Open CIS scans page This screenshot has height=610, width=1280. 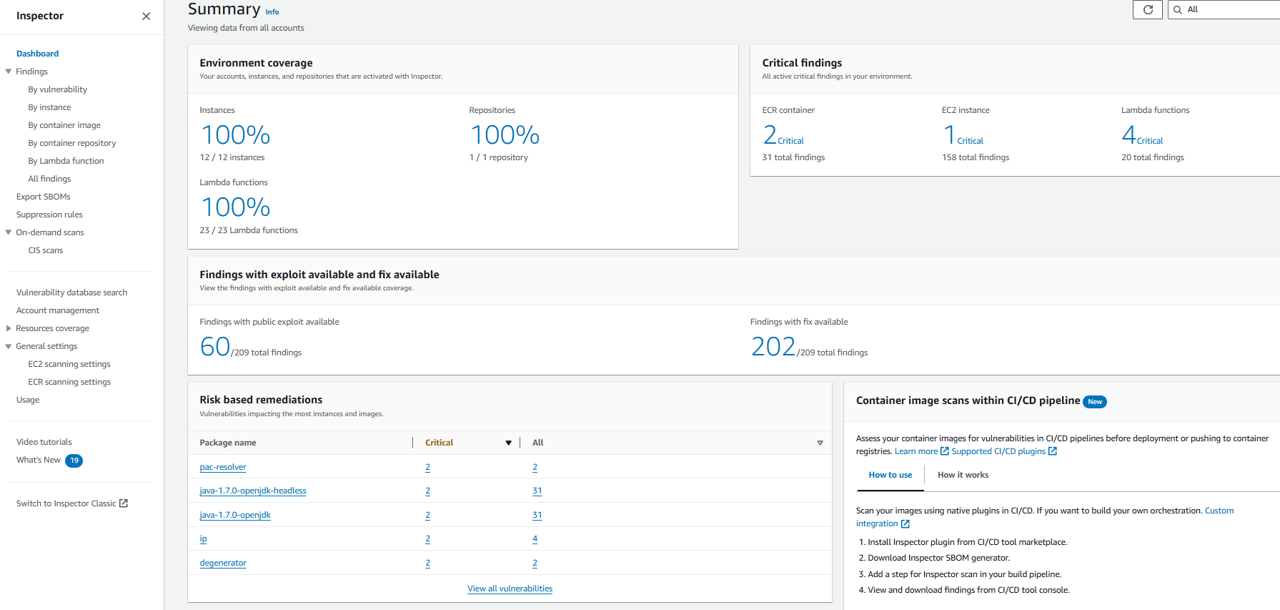[x=45, y=250]
